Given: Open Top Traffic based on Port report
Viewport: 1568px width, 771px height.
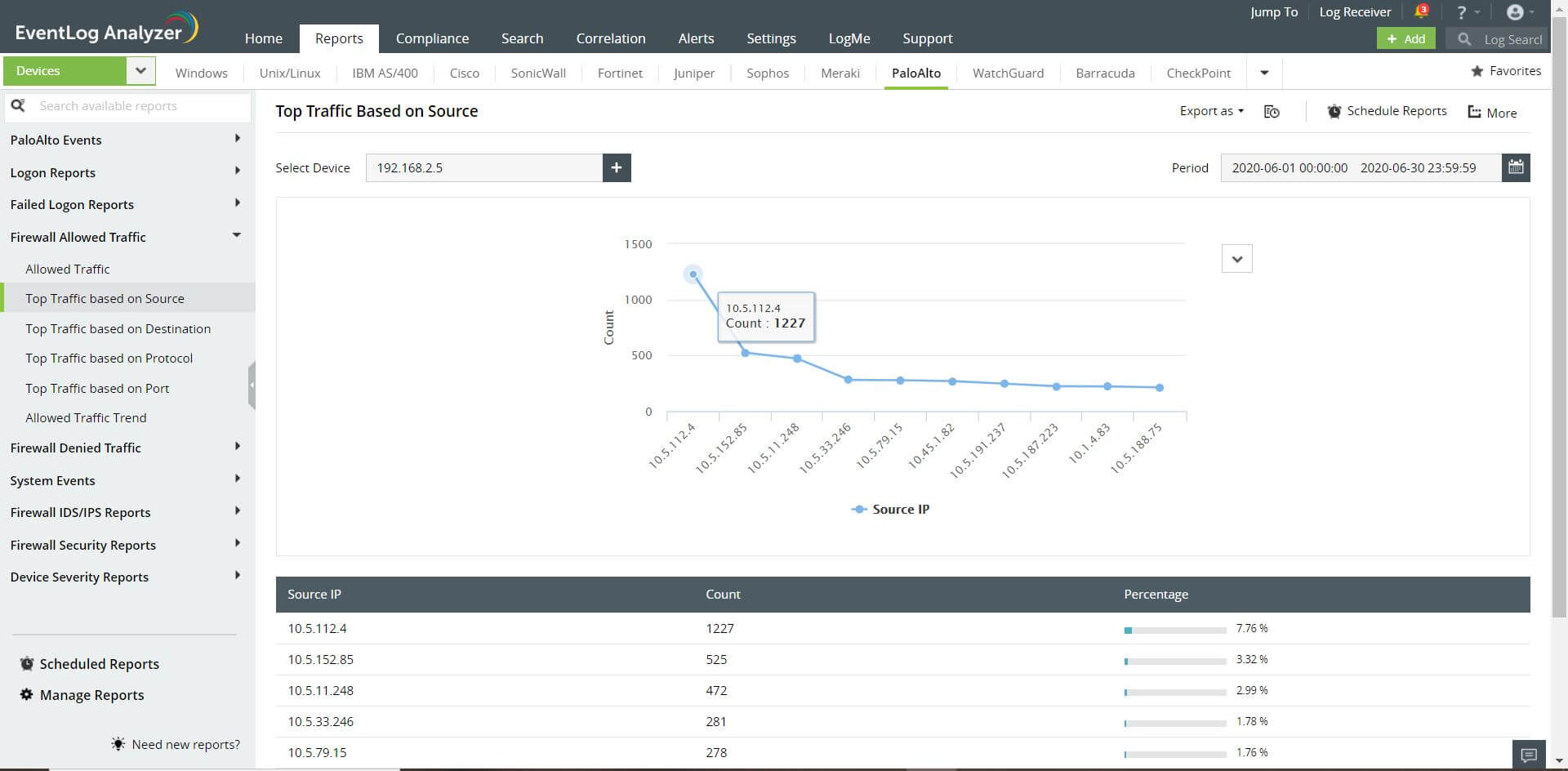Looking at the screenshot, I should coord(97,388).
